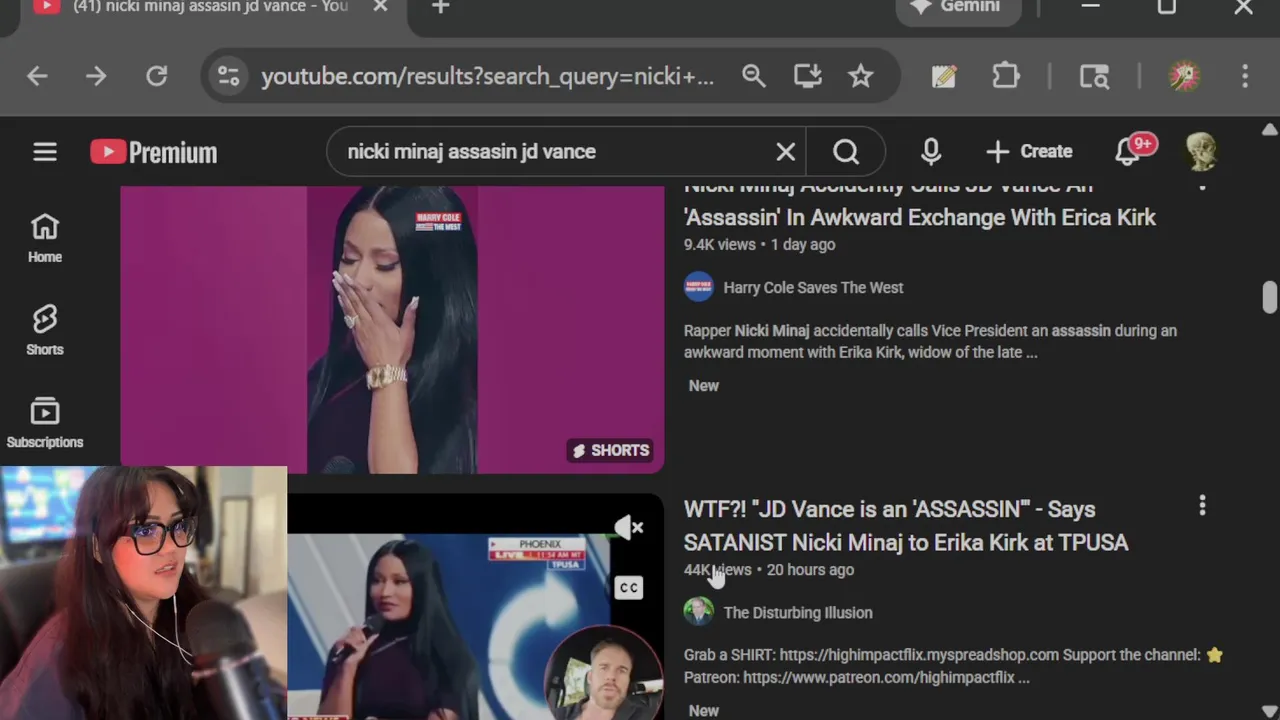Viewport: 1280px width, 720px height.
Task: Click the scrollbar up arrow
Action: [x=1270, y=130]
